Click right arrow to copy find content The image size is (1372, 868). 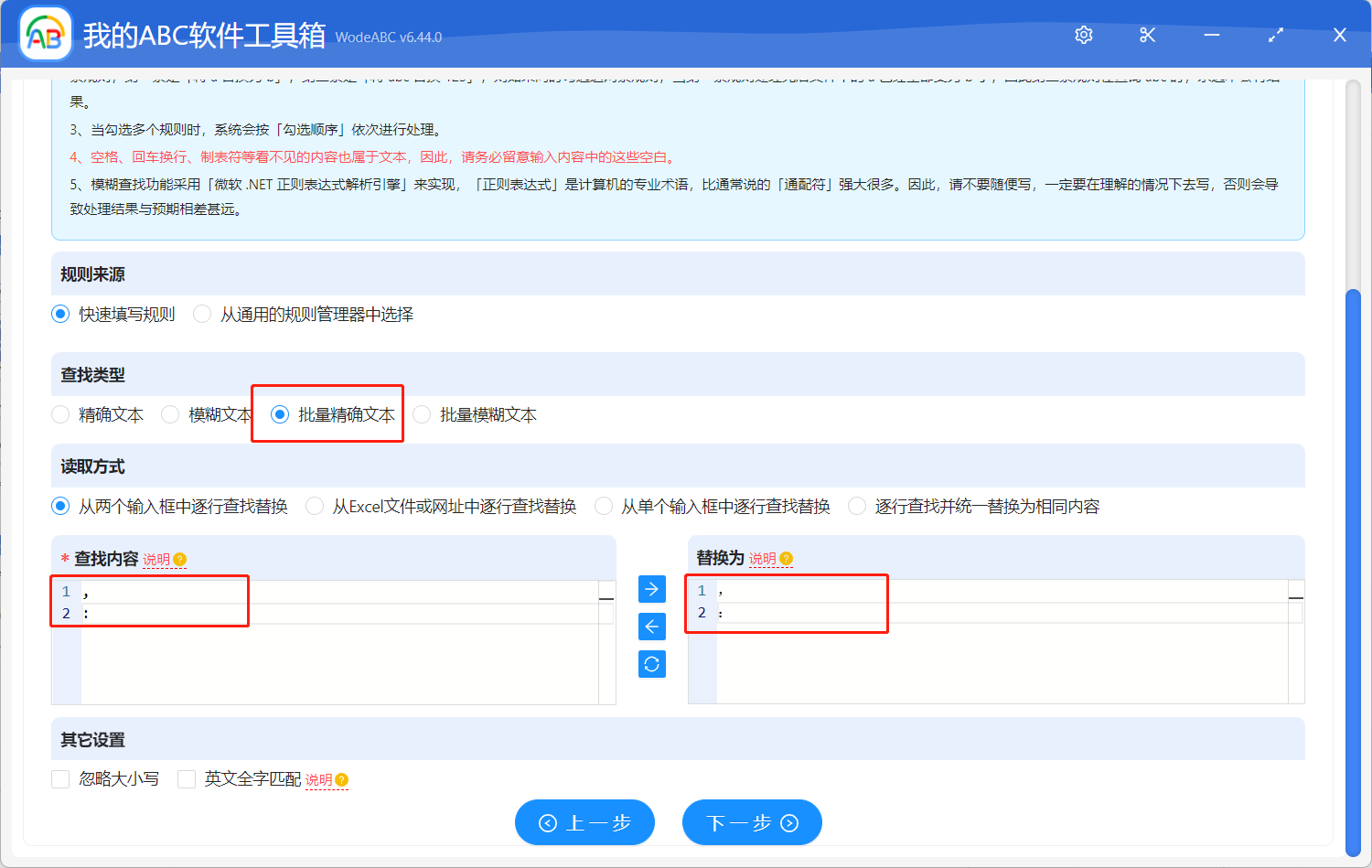[651, 589]
